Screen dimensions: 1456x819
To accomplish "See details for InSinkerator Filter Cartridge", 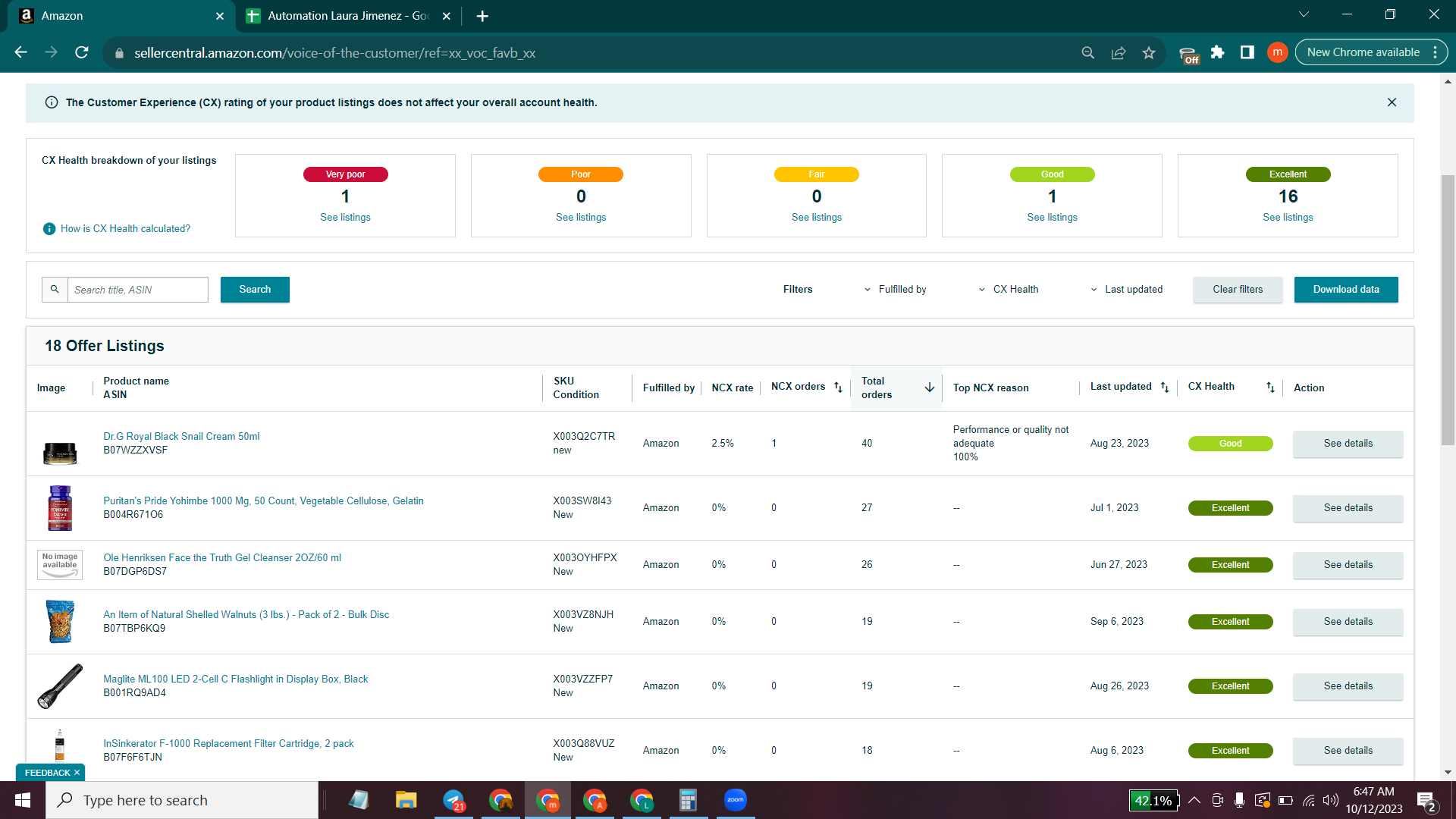I will [1348, 751].
